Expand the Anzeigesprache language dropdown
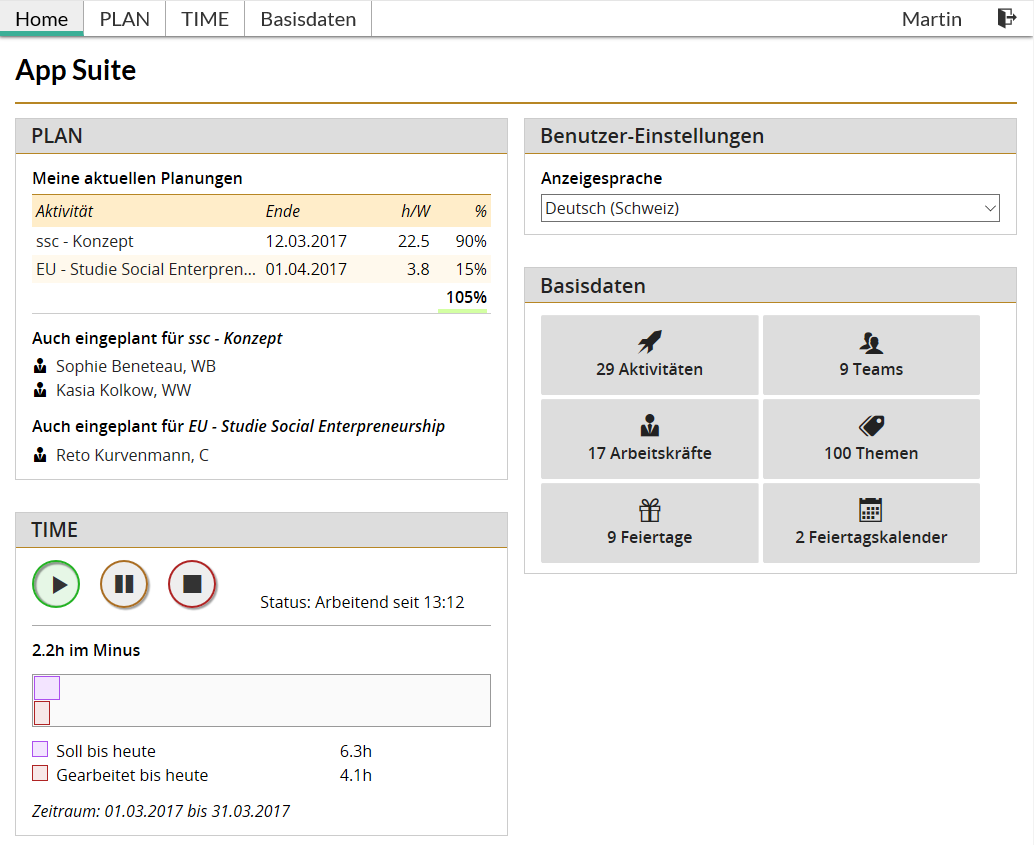The height and width of the screenshot is (845, 1034). point(770,208)
